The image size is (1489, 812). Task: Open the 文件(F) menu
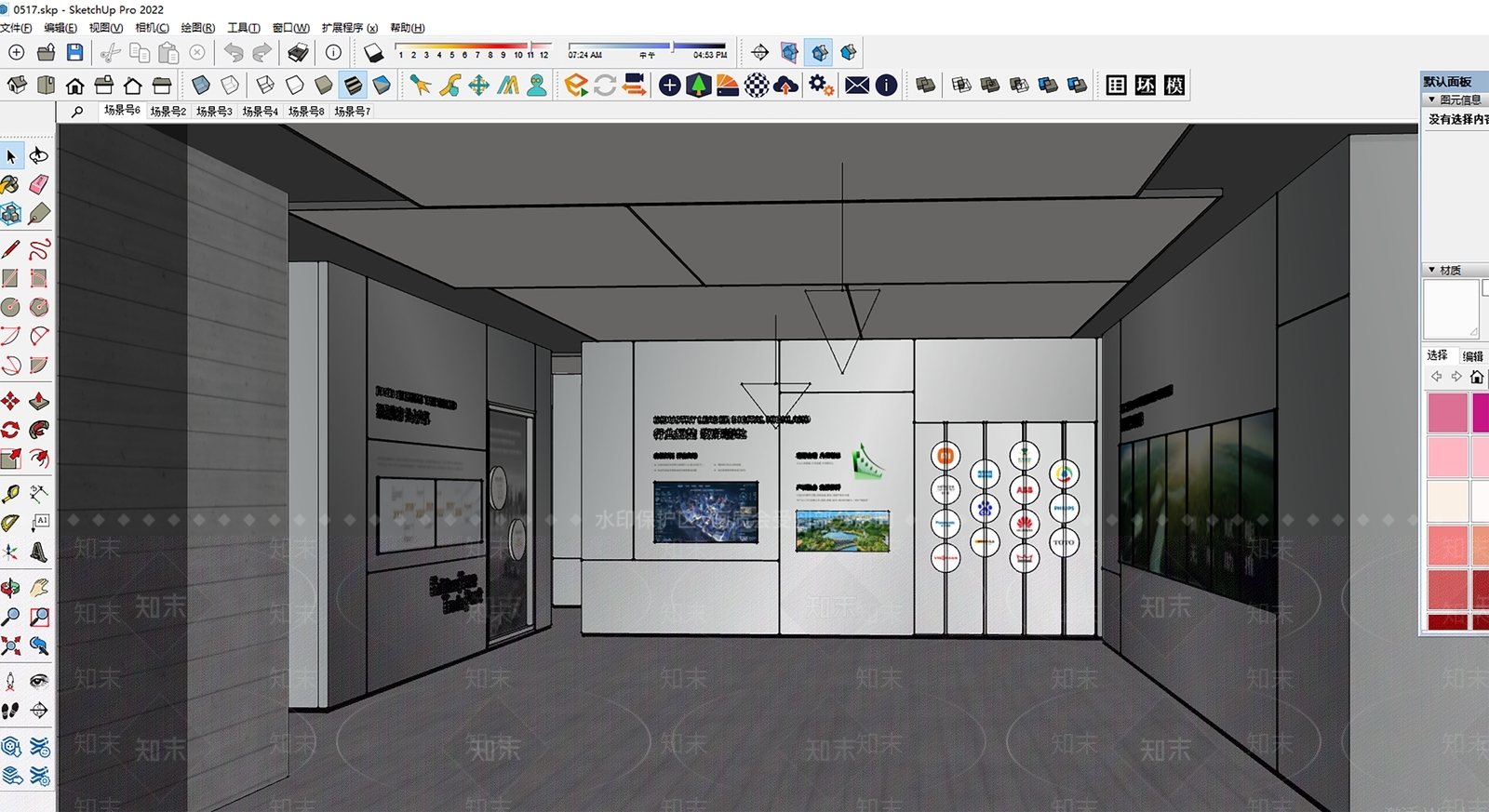16,28
